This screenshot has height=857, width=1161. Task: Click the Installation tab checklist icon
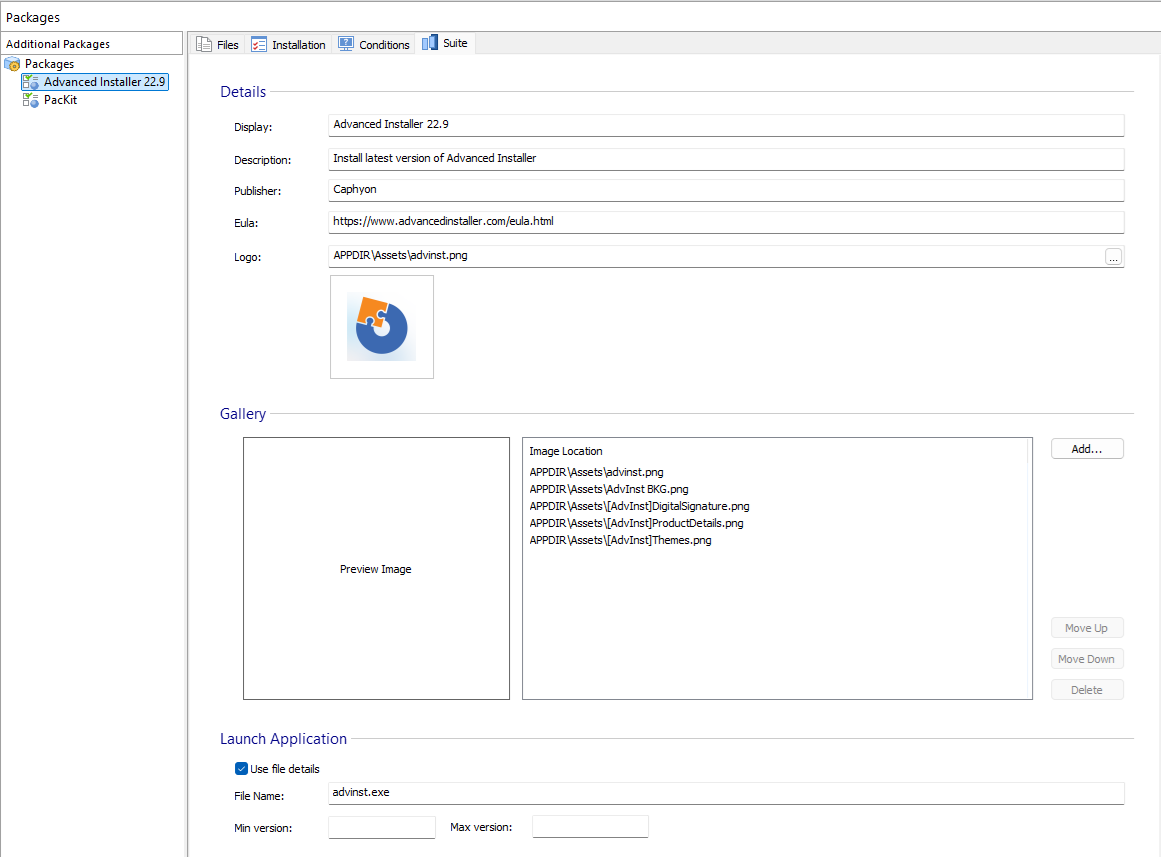pos(258,44)
